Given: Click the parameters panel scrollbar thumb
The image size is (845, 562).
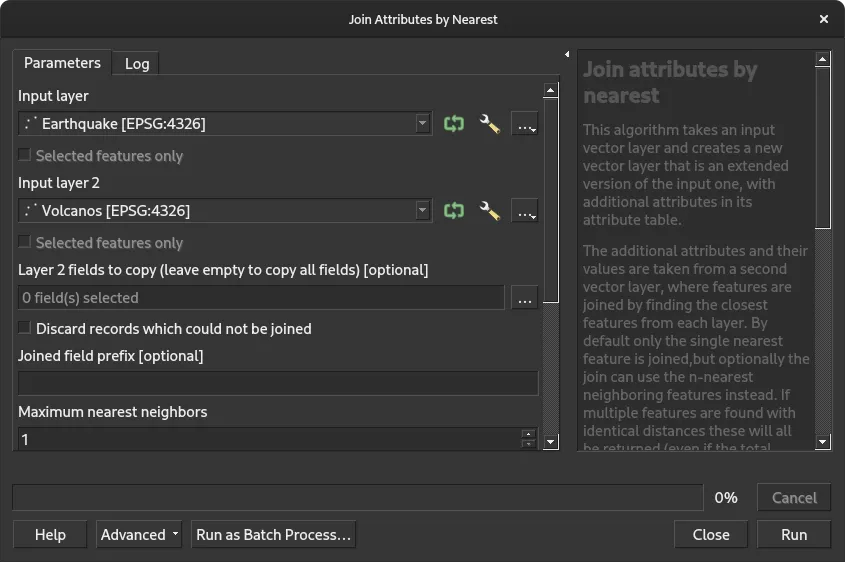Looking at the screenshot, I should click(550, 200).
